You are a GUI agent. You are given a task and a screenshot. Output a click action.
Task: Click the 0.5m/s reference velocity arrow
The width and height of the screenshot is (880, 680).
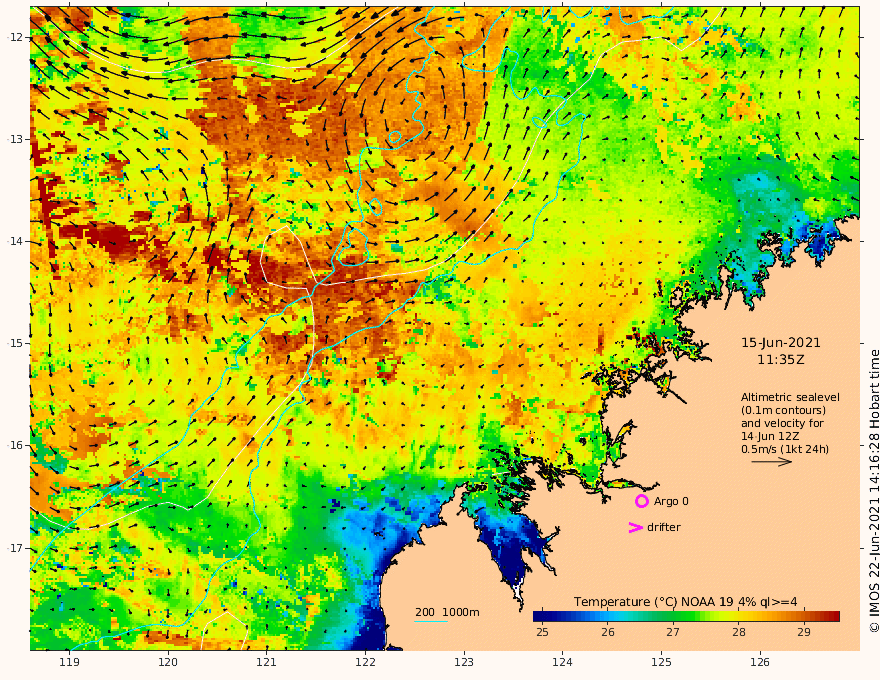click(x=772, y=462)
